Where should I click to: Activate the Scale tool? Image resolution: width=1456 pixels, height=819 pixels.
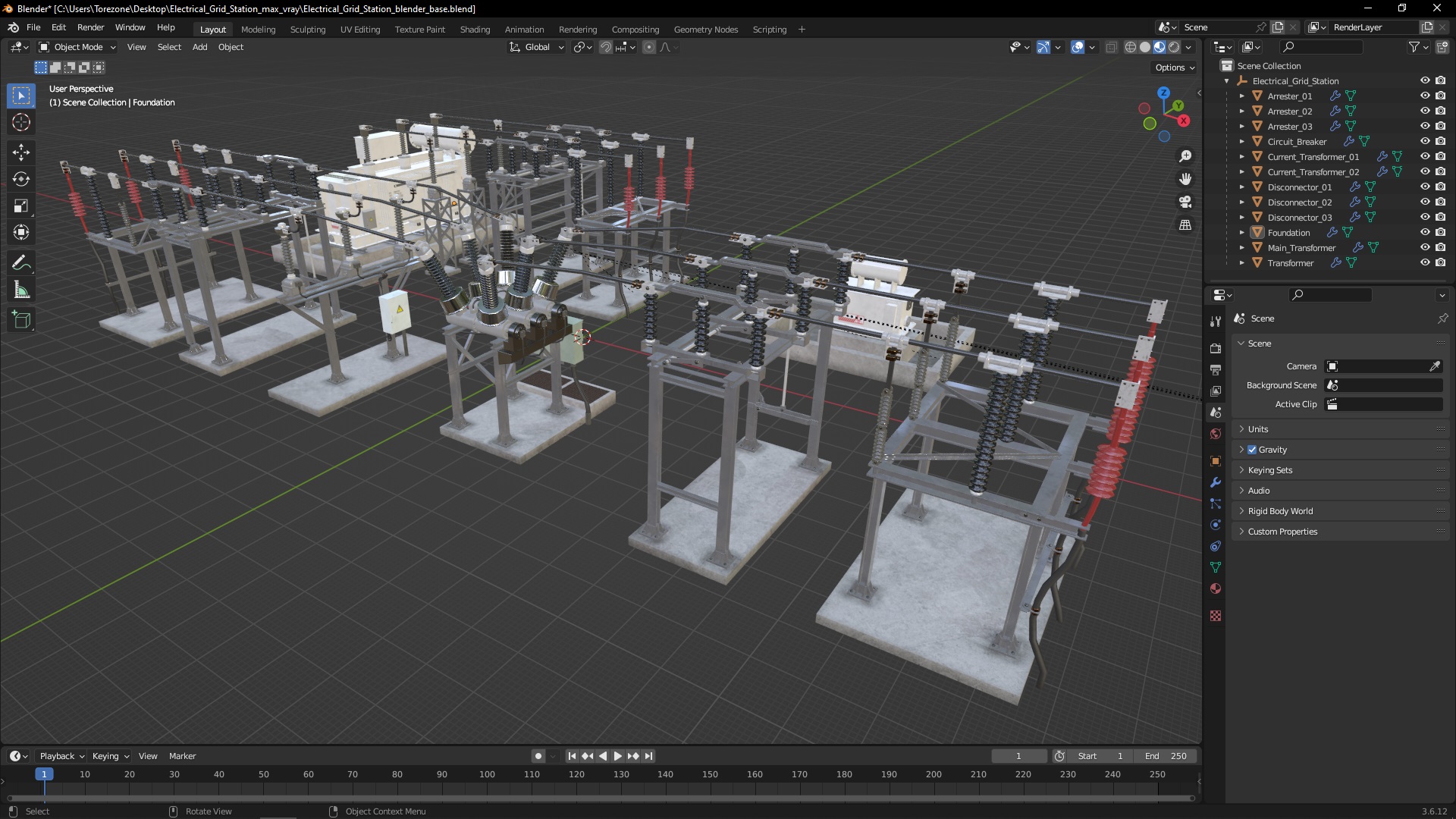(21, 206)
